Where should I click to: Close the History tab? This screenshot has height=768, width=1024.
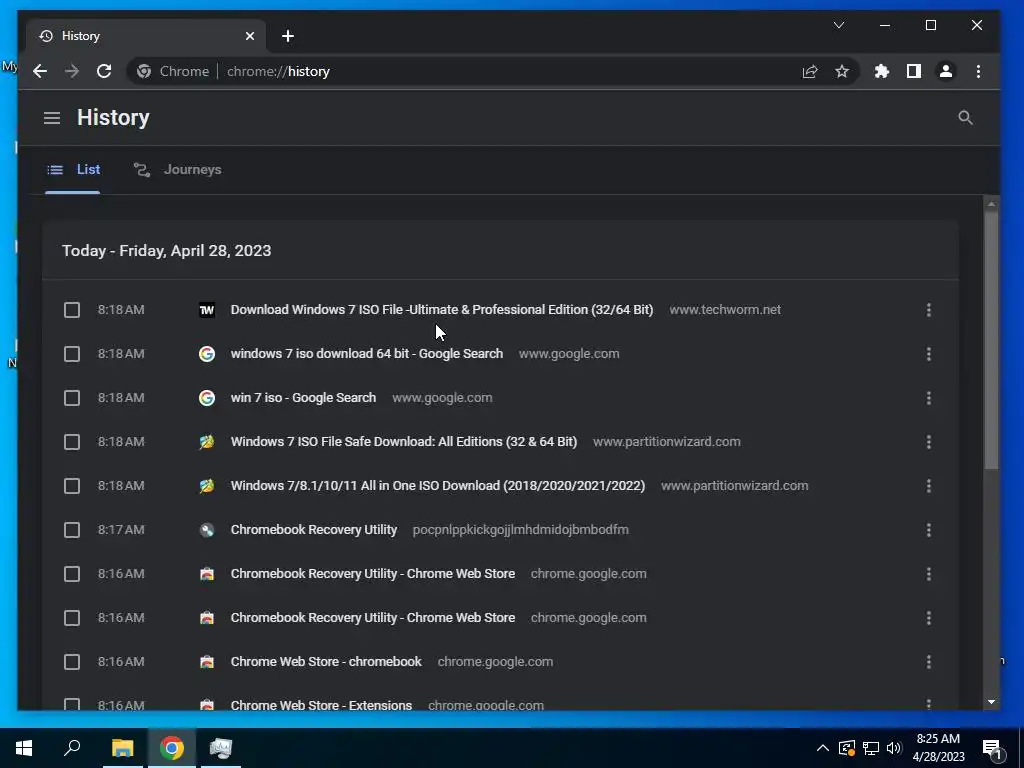coord(249,36)
